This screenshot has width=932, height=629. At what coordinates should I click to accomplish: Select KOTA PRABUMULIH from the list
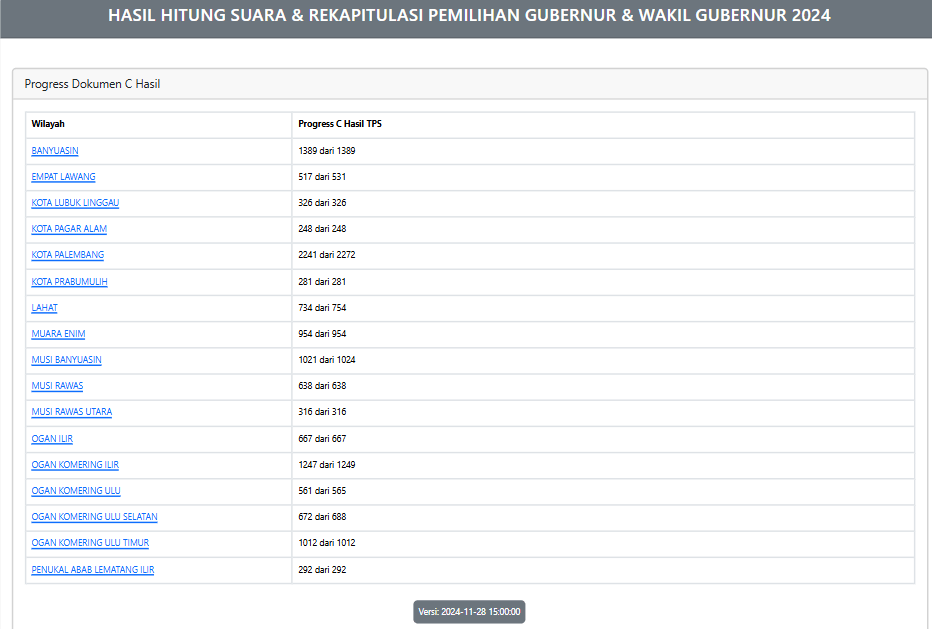point(66,281)
